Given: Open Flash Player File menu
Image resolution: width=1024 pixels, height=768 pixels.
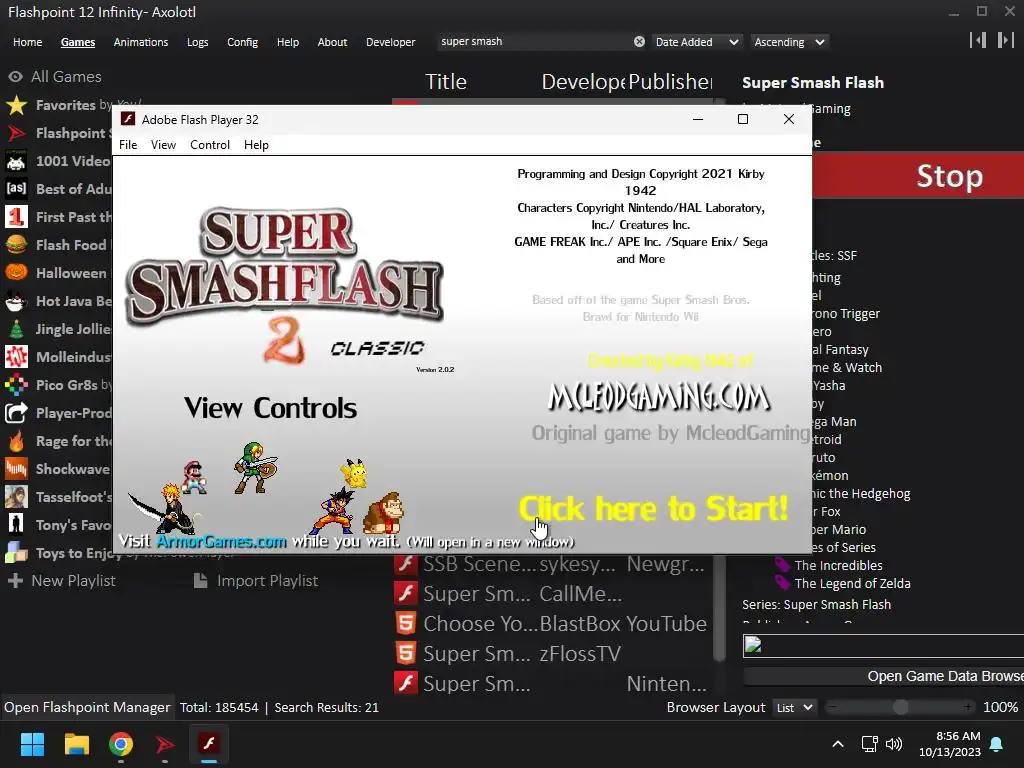Looking at the screenshot, I should click(128, 145).
